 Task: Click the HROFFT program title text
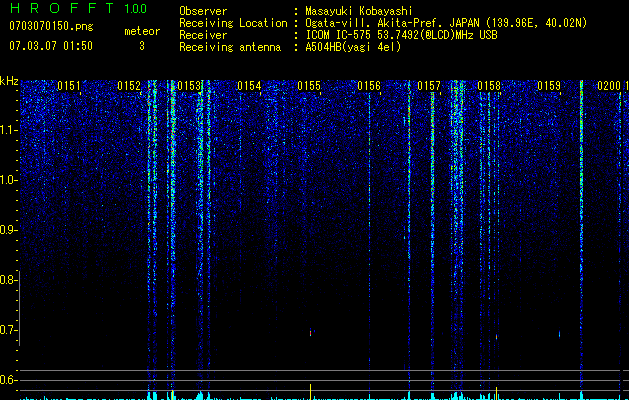pyautogui.click(x=61, y=8)
